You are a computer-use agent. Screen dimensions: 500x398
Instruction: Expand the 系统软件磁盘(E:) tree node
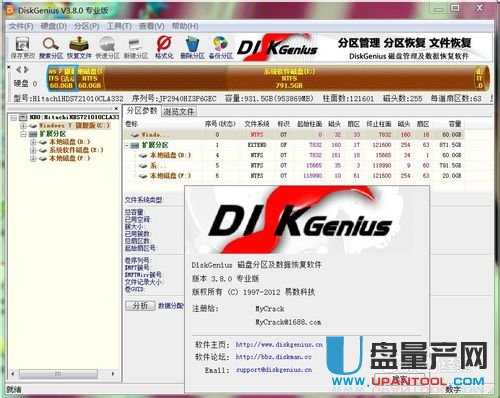tap(33, 150)
